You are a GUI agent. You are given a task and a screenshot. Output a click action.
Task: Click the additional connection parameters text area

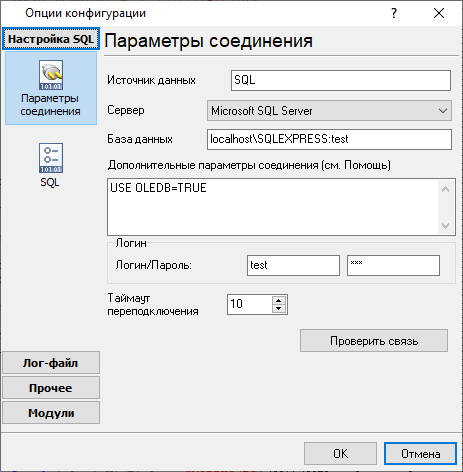coord(273,207)
